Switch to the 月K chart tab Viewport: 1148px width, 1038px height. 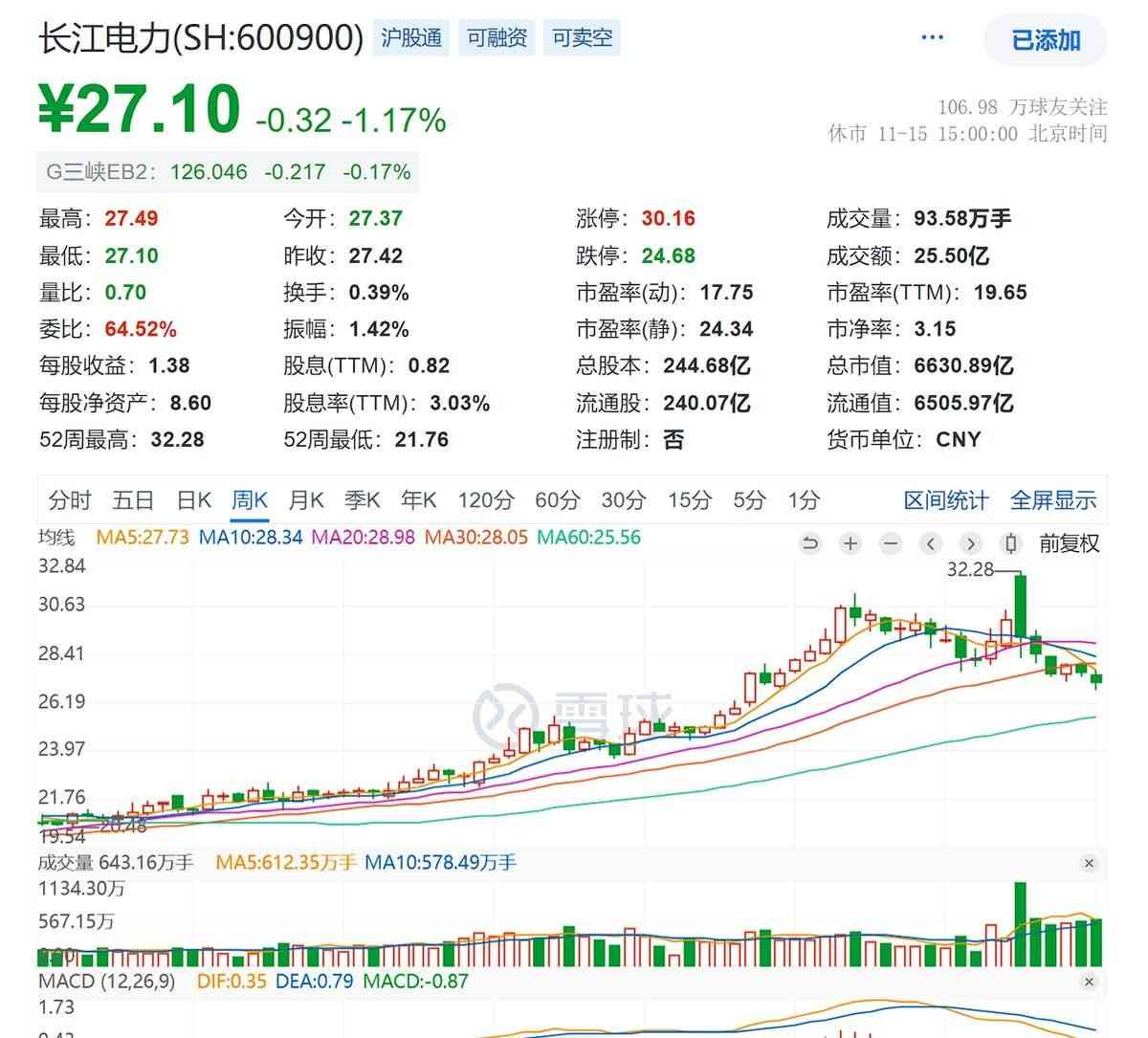(306, 500)
